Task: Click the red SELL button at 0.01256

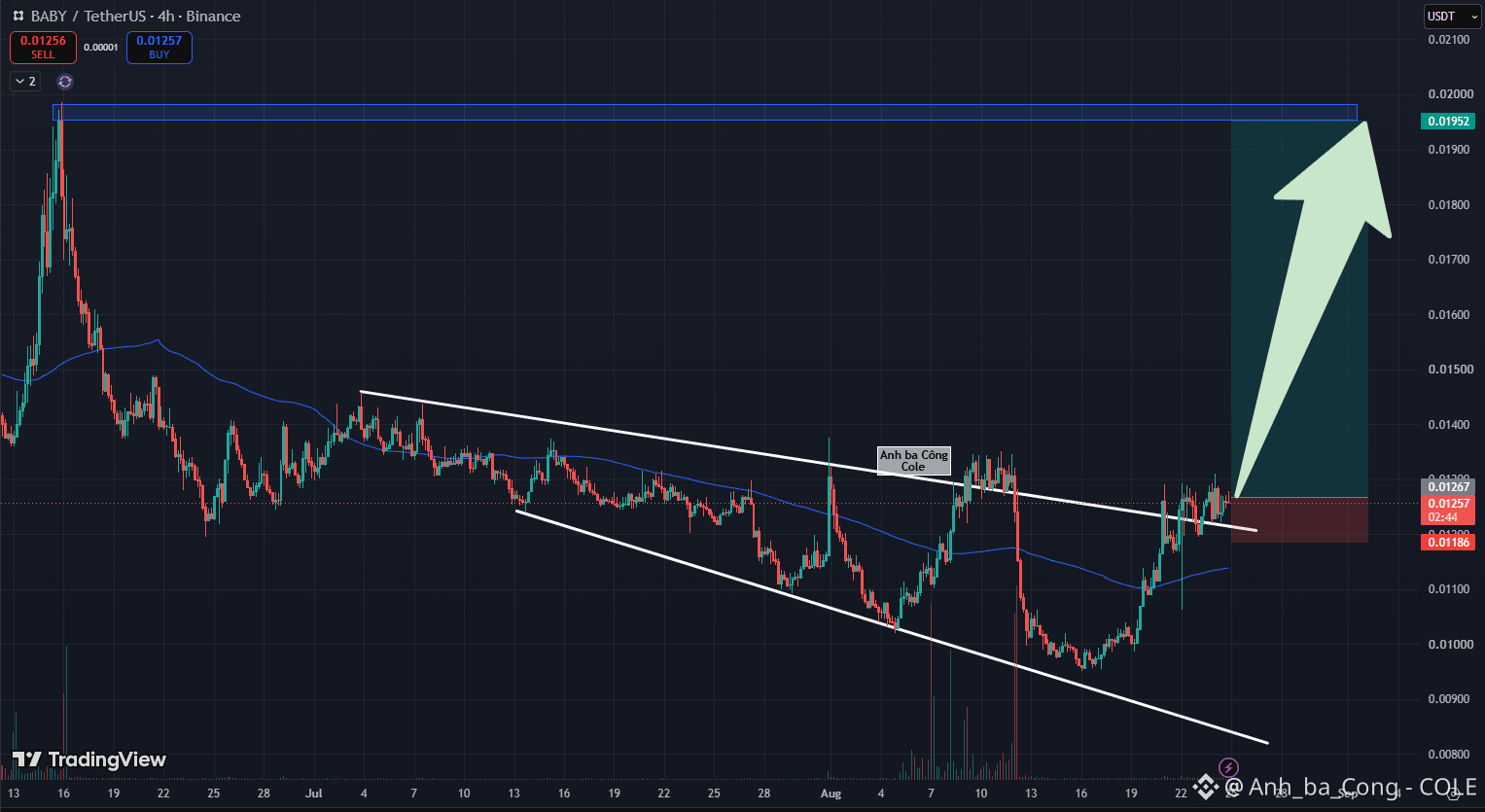Action: click(43, 48)
